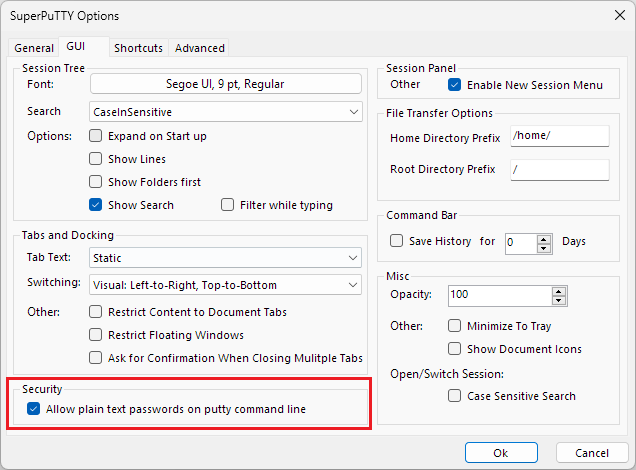This screenshot has height=470, width=636.
Task: Open the Advanced tab
Action: (x=200, y=48)
